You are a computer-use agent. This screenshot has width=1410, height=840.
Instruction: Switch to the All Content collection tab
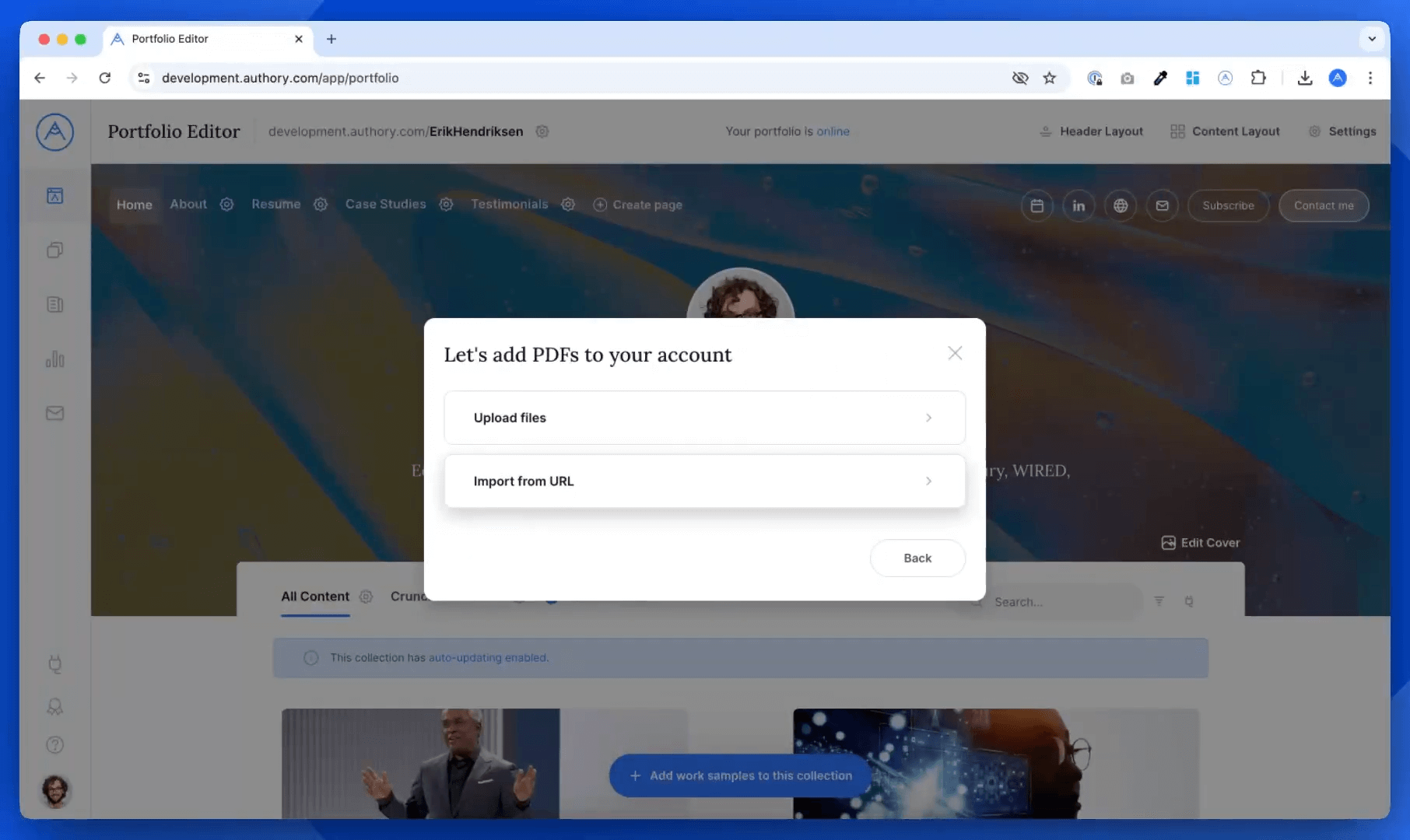pos(315,597)
